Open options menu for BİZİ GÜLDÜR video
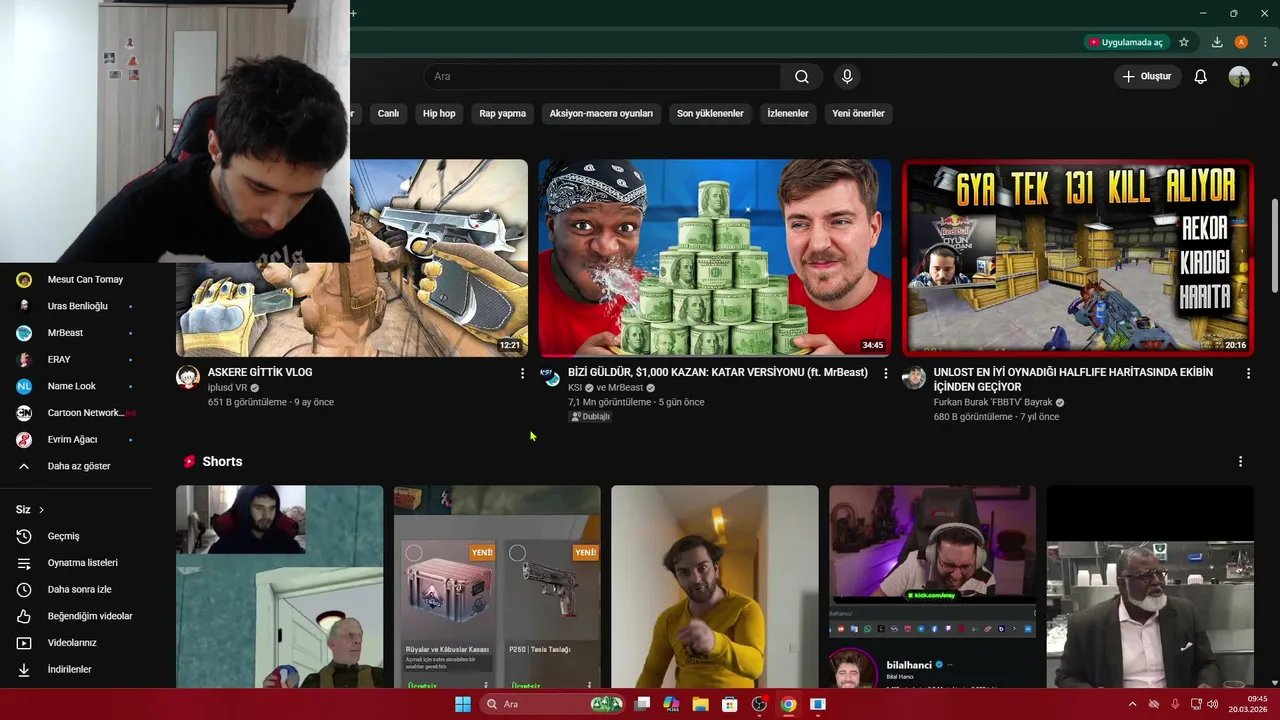Screen dimensions: 1280x720 click(885, 373)
